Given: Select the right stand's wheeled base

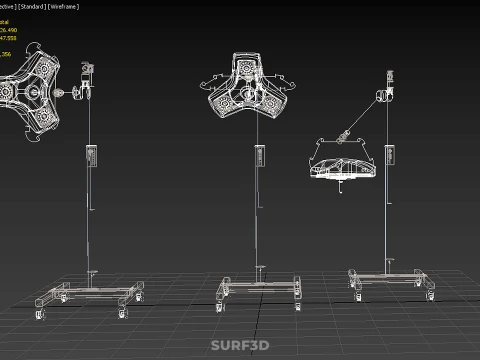Looking at the screenshot, I should coord(392,284).
